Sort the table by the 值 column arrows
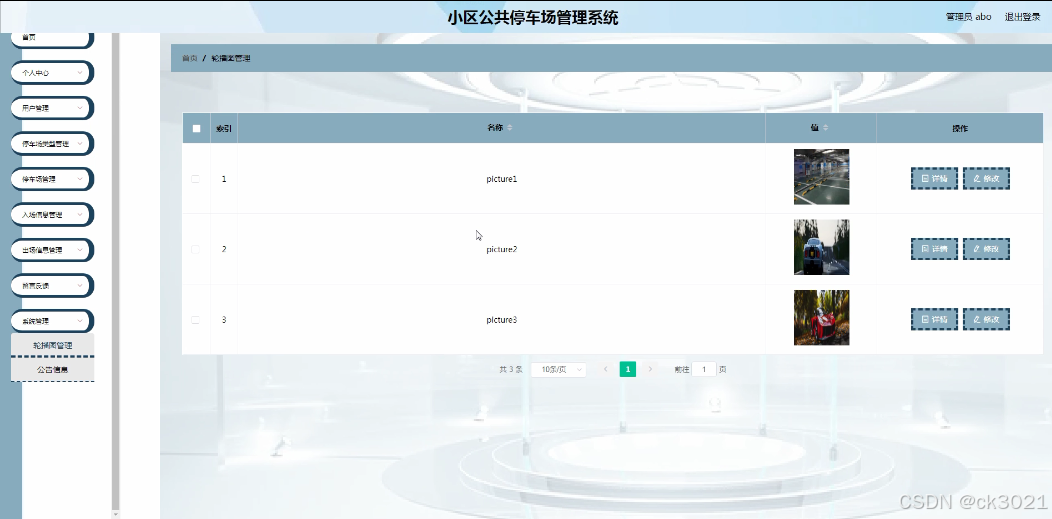Viewport: 1052px width, 519px height. (x=825, y=128)
